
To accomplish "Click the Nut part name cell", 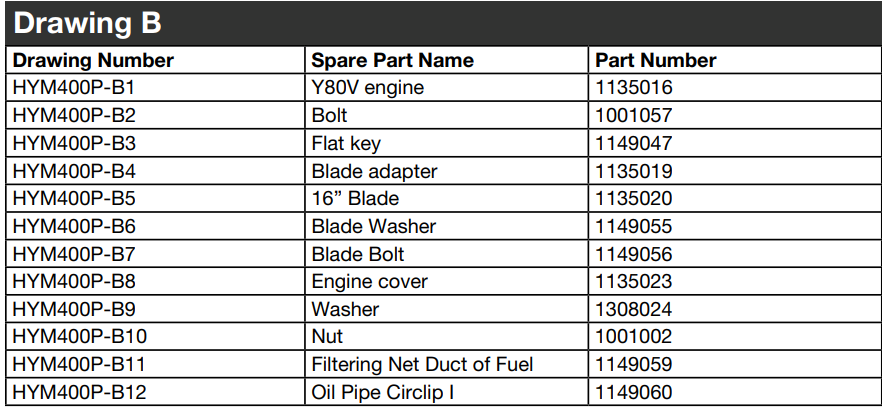I will (327, 337).
